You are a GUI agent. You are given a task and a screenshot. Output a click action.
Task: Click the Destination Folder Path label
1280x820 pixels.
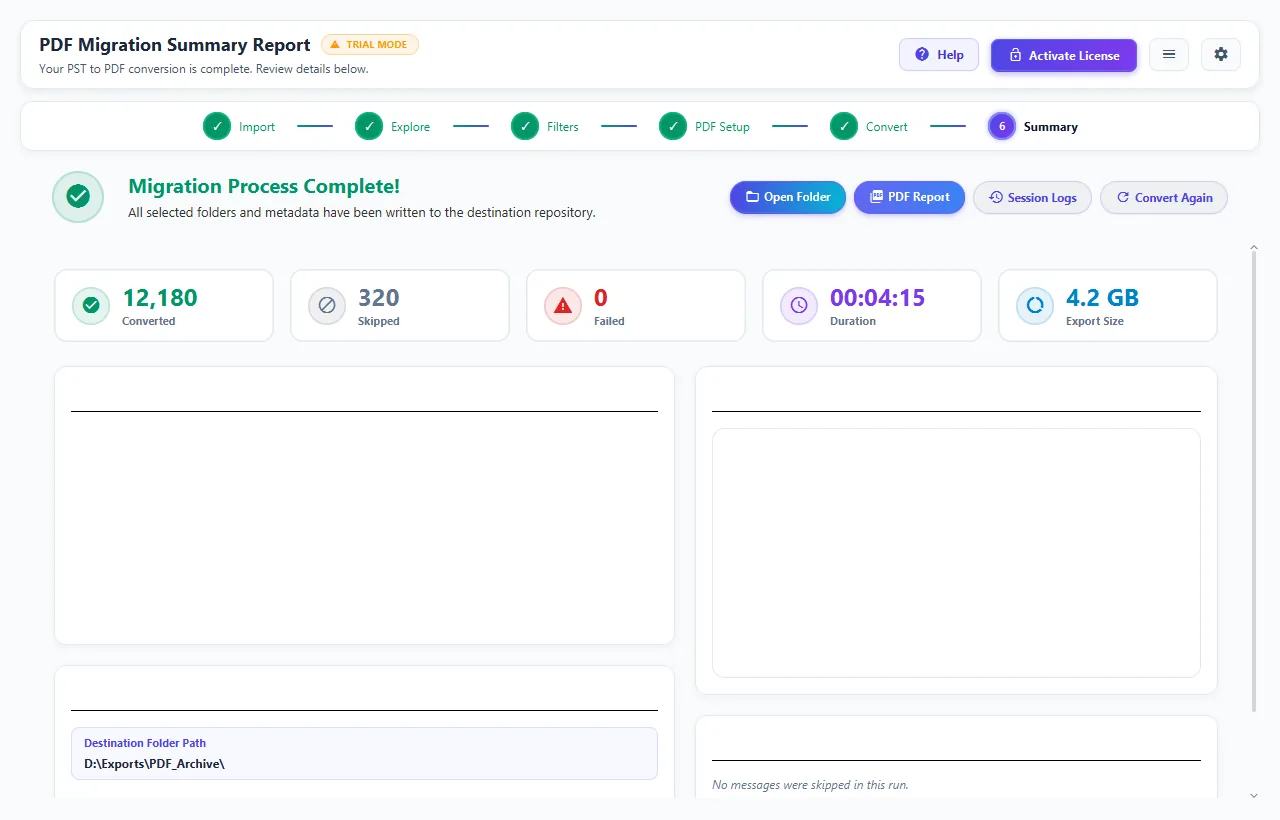[x=145, y=743]
